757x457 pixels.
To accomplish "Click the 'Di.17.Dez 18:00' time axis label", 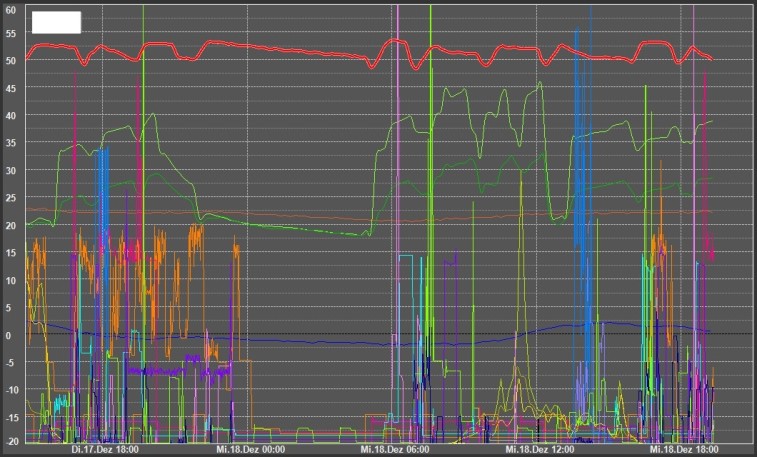I will [x=105, y=450].
